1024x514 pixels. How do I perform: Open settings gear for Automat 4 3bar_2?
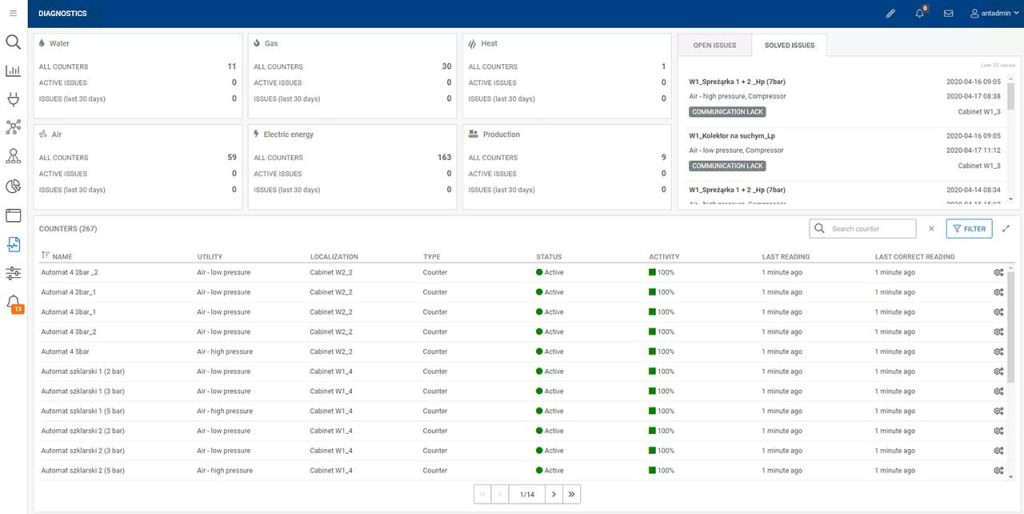pos(999,332)
